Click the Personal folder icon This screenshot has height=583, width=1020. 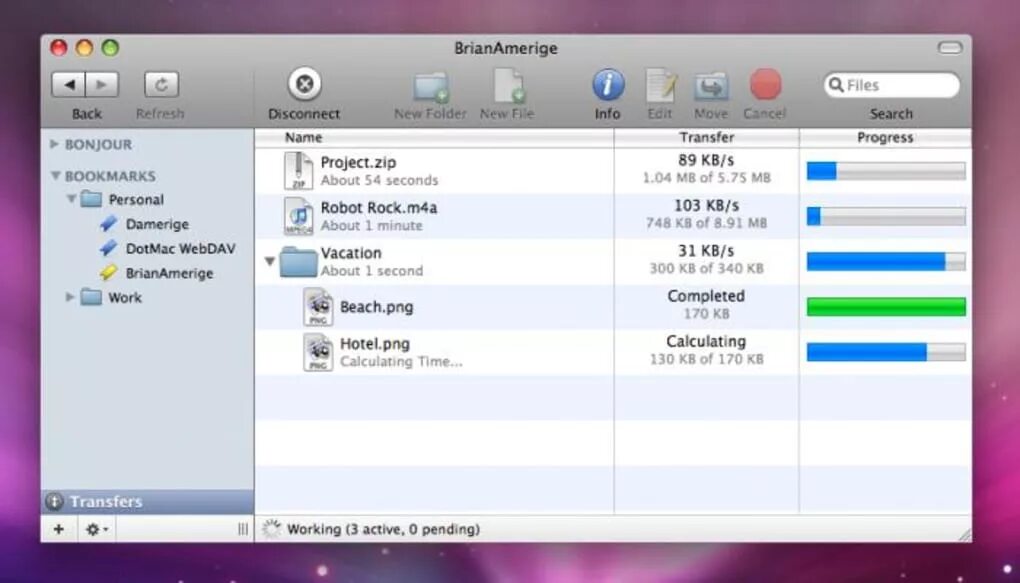pyautogui.click(x=91, y=199)
